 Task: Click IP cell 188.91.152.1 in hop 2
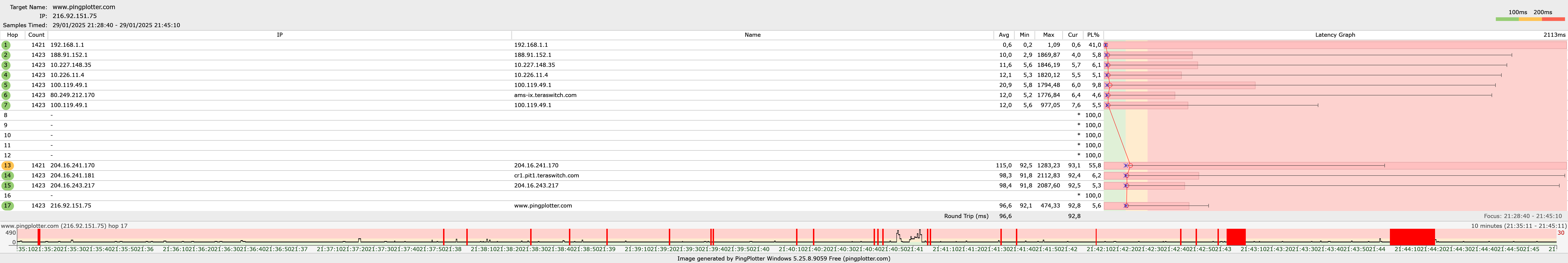click(69, 55)
